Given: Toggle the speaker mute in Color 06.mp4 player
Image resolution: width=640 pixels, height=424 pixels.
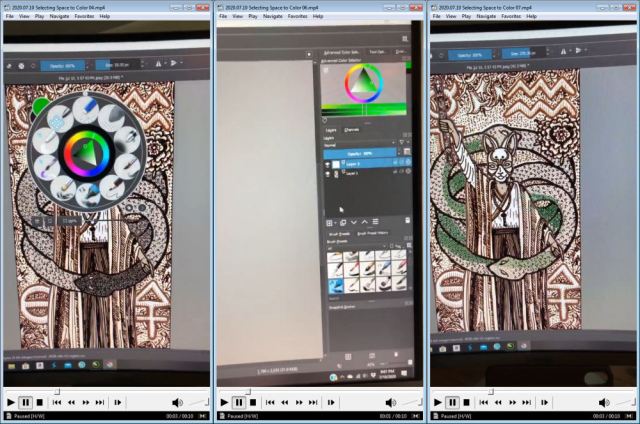Looking at the screenshot, I should (x=391, y=402).
